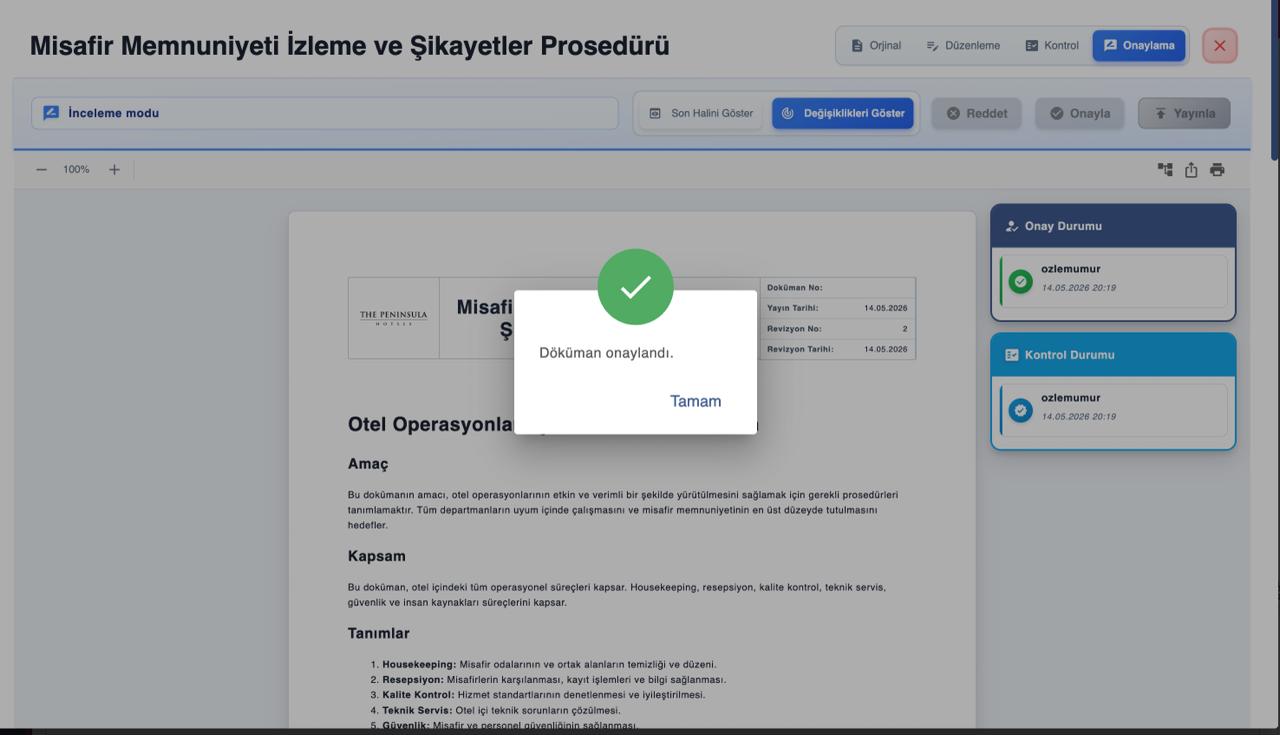1280x735 pixels.
Task: Close the document with the red X button
Action: tap(1220, 45)
